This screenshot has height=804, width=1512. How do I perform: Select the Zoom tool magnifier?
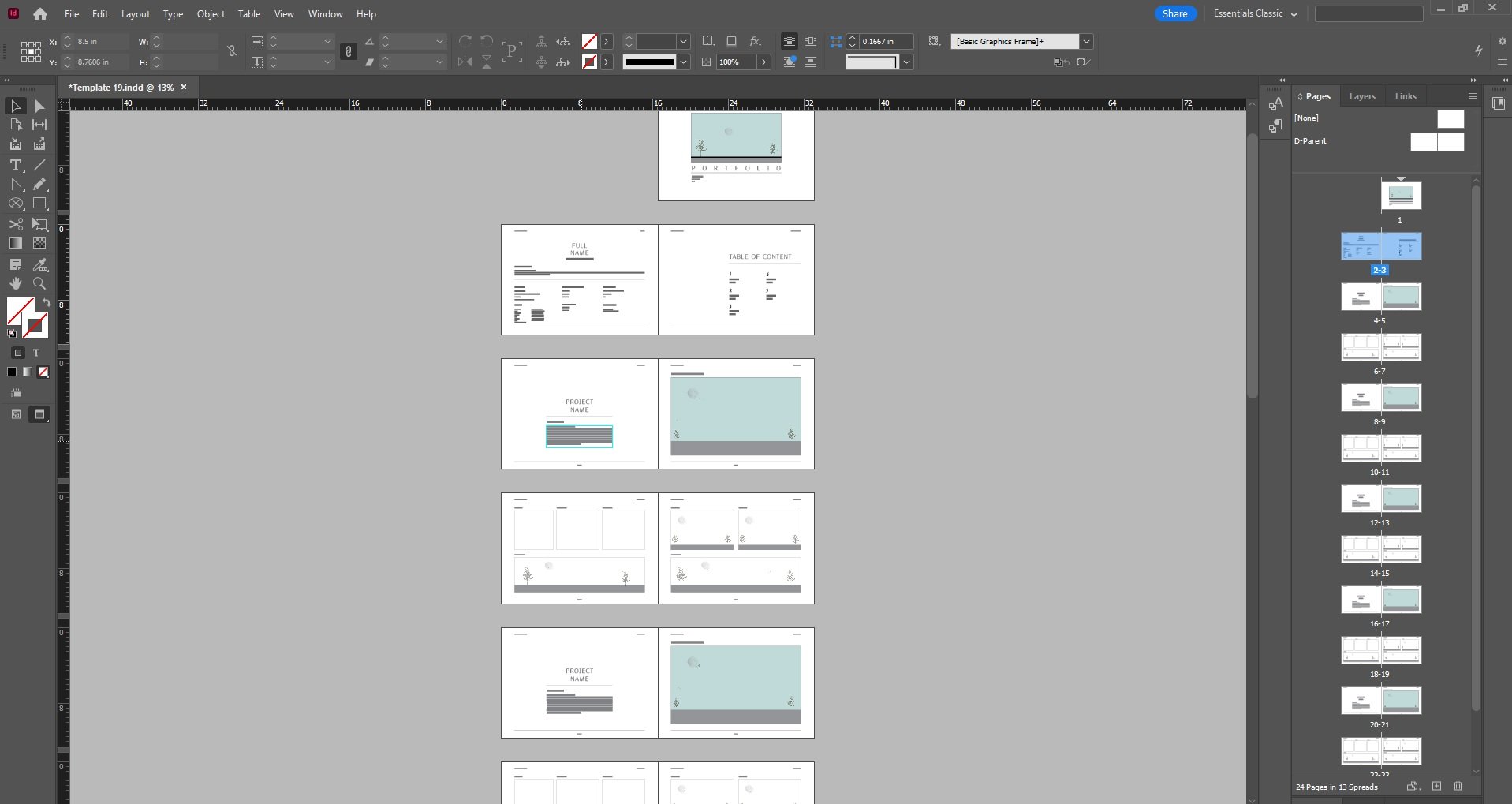pyautogui.click(x=39, y=284)
